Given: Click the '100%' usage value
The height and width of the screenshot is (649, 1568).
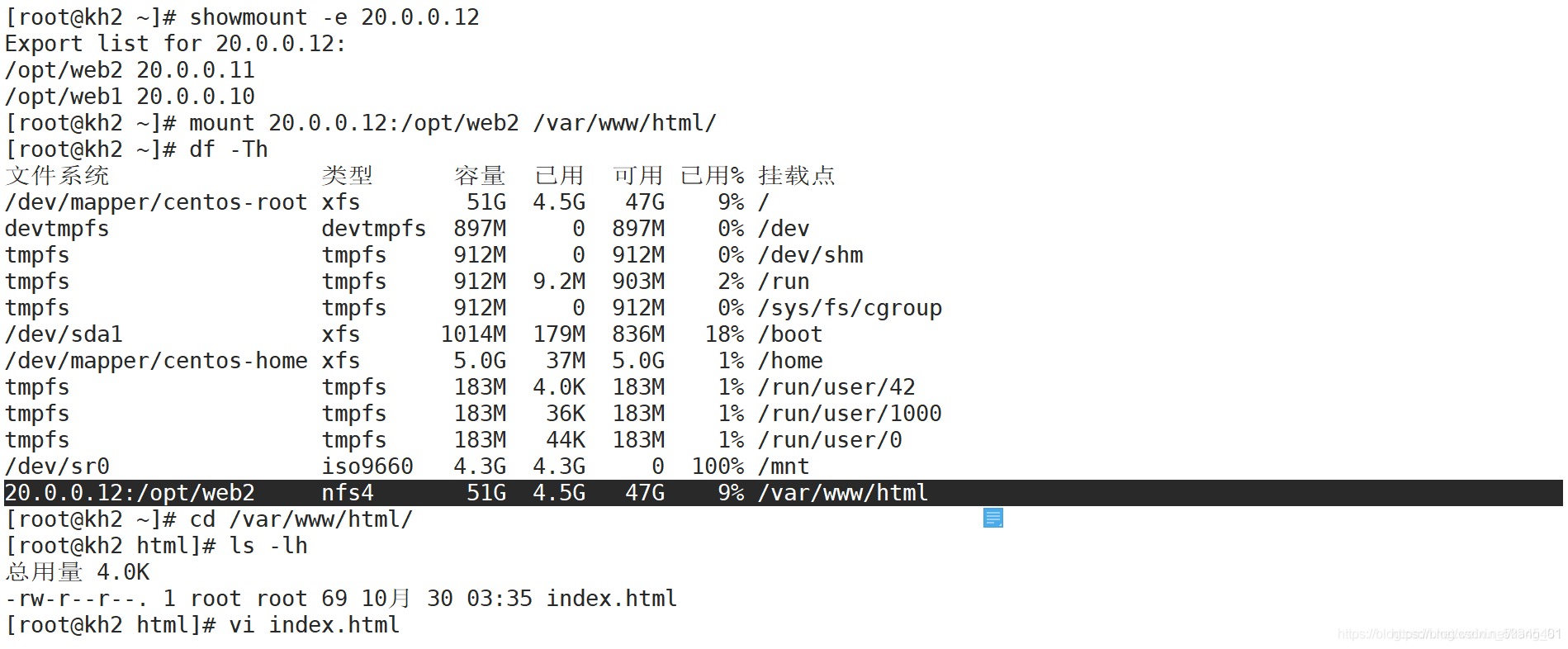Looking at the screenshot, I should [x=718, y=467].
